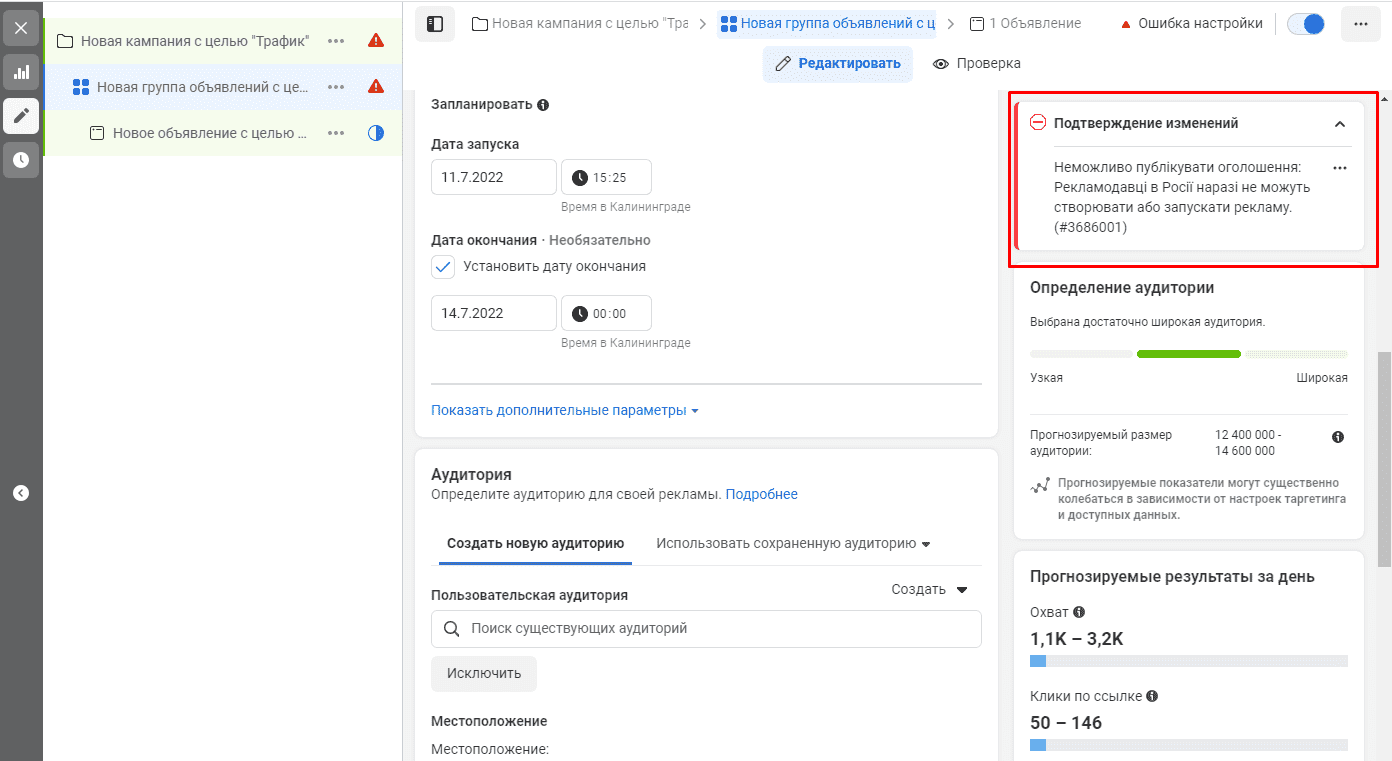
Task: Click end date field 14.7.2022
Action: tap(494, 313)
